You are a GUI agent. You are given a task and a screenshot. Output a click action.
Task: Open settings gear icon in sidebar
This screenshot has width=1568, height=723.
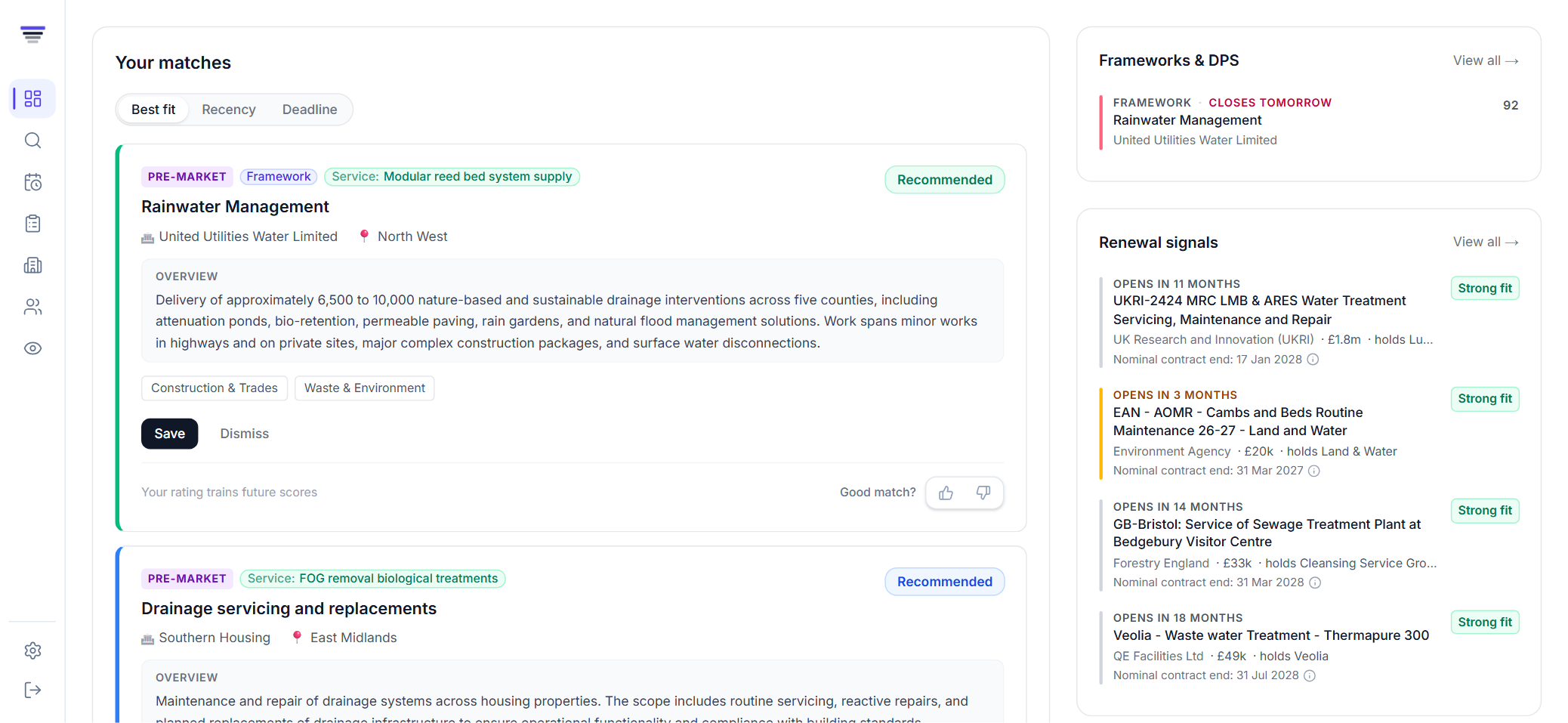[32, 650]
